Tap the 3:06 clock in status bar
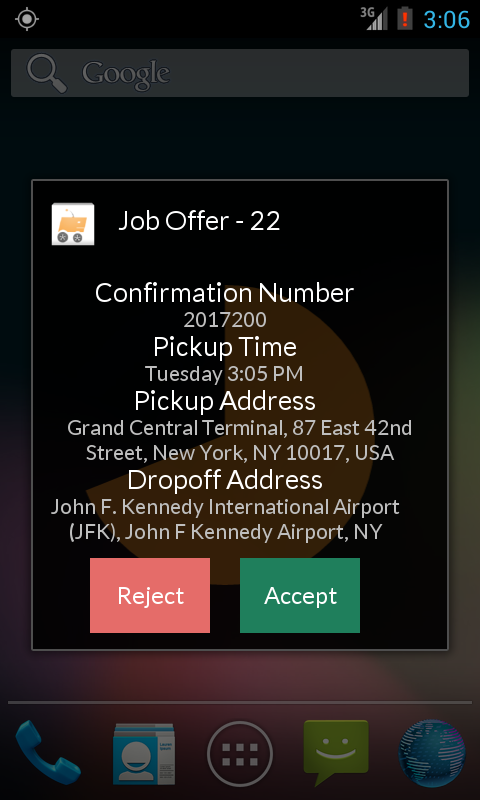Viewport: 480px width, 800px height. coord(446,19)
